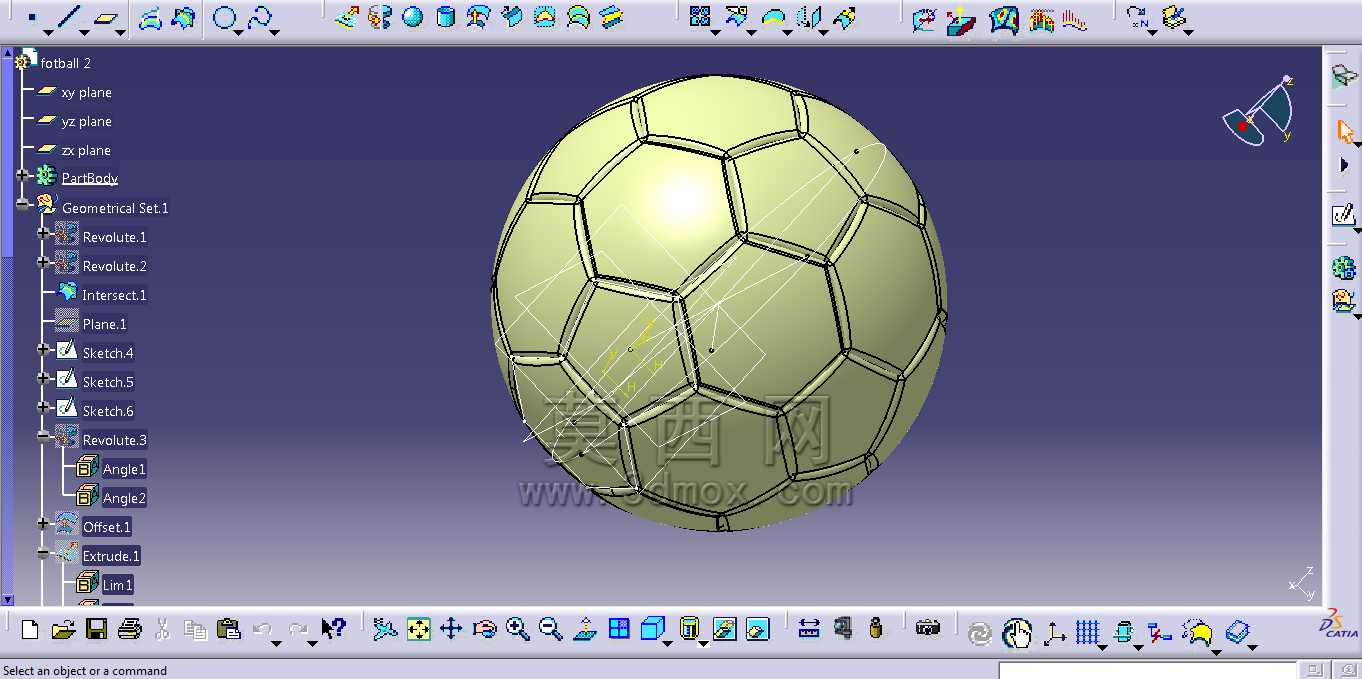Open the Circle tool dropdown arrow

(239, 32)
